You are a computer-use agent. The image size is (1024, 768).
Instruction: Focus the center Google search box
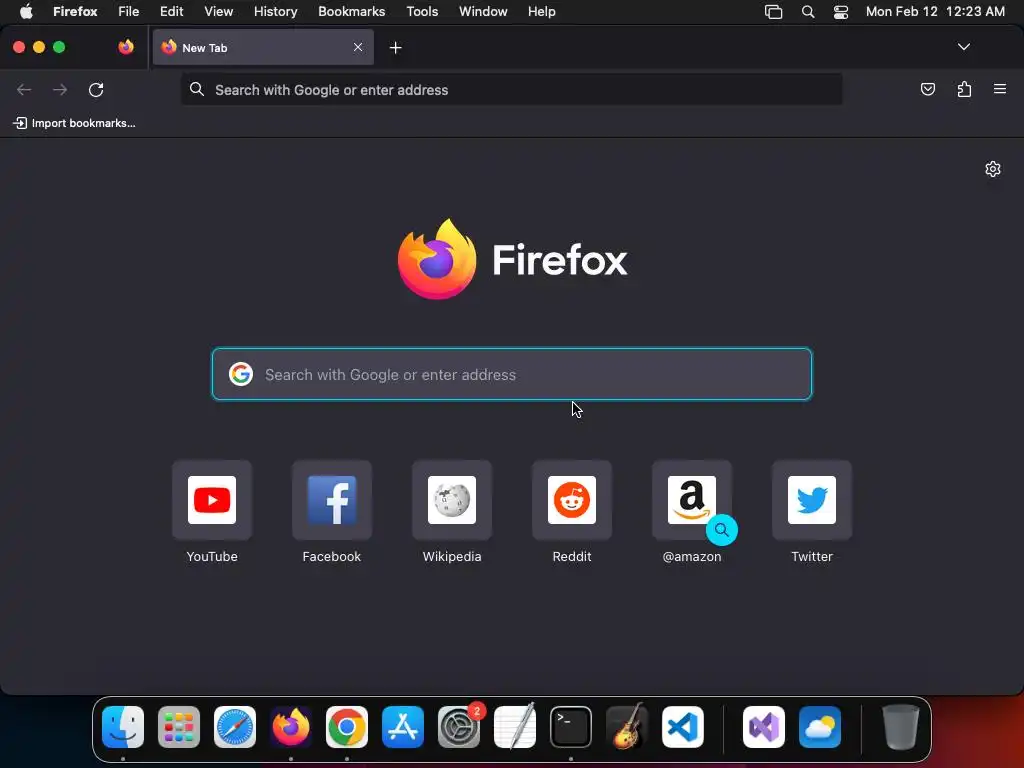coord(512,374)
